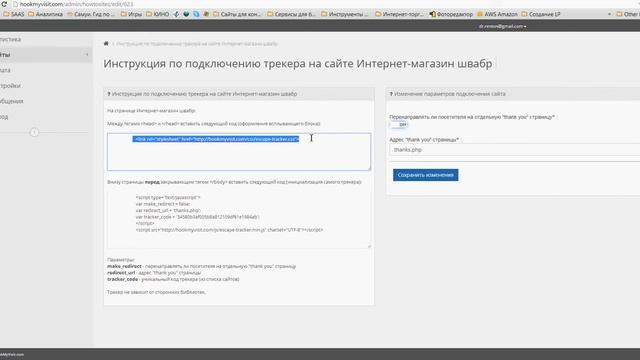Open the КИНО bookmarks folder
Viewport: 640px width, 360px height.
(x=158, y=14)
